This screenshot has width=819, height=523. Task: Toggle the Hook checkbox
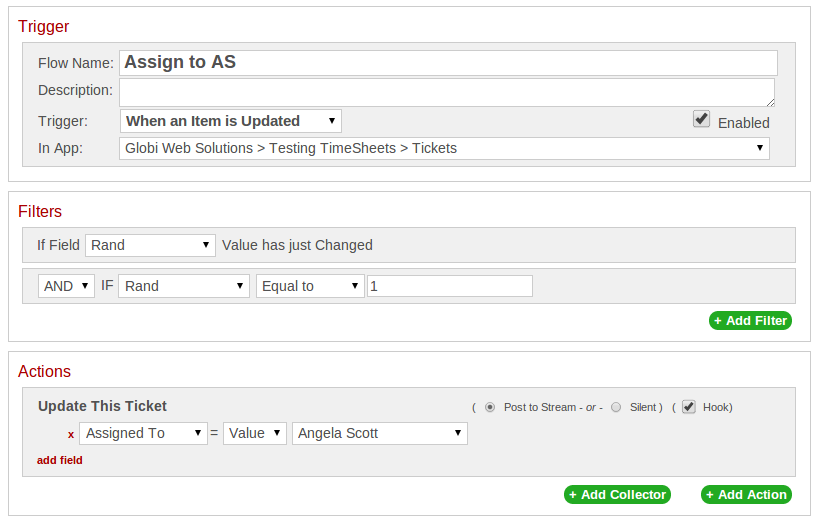coord(689,407)
